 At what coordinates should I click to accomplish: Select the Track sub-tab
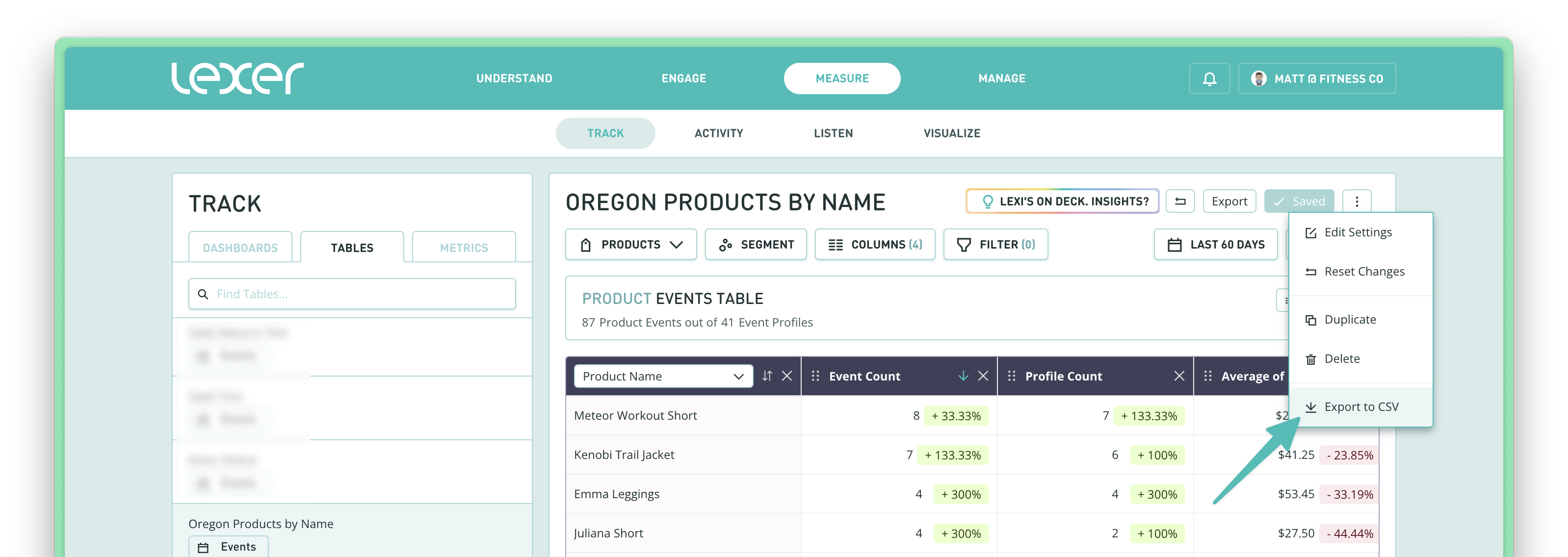click(x=605, y=133)
